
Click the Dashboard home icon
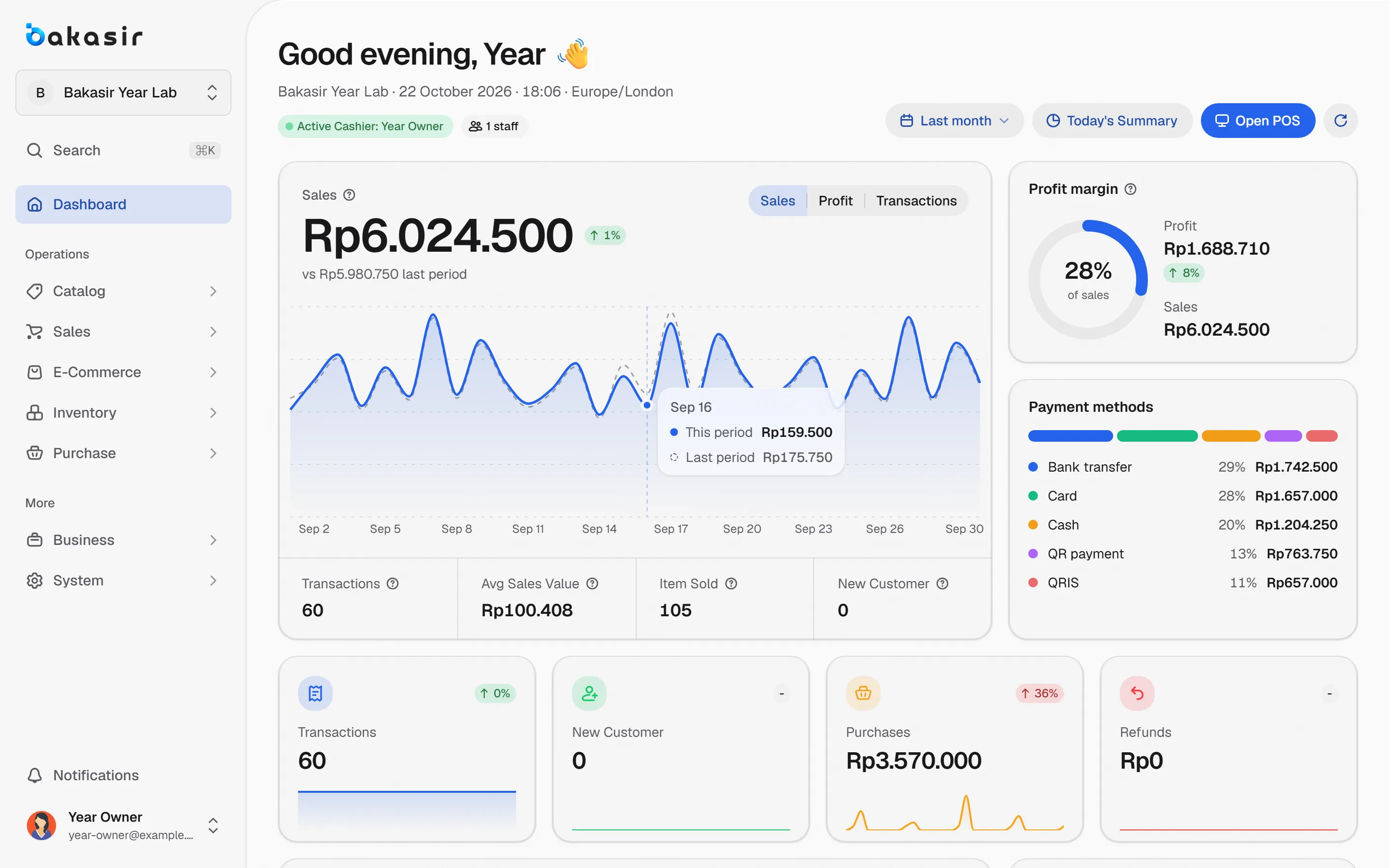tap(34, 204)
